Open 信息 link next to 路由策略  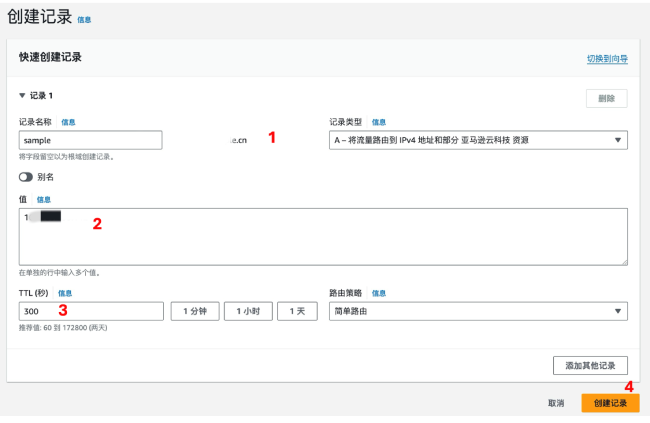point(379,293)
